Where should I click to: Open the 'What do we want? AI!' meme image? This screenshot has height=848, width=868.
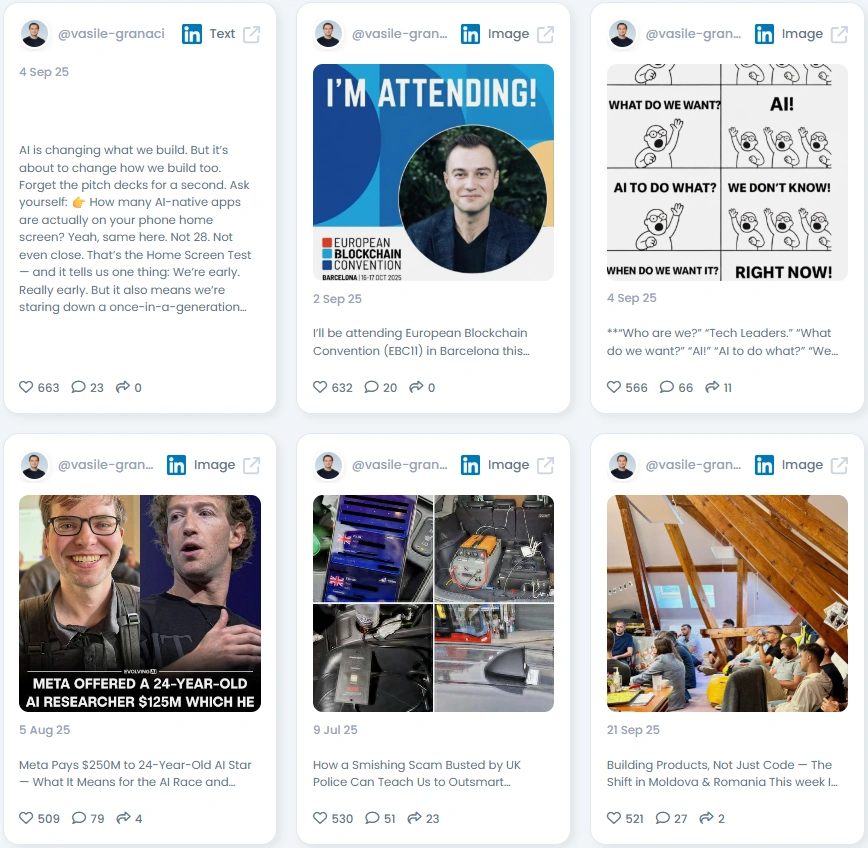pyautogui.click(x=727, y=172)
